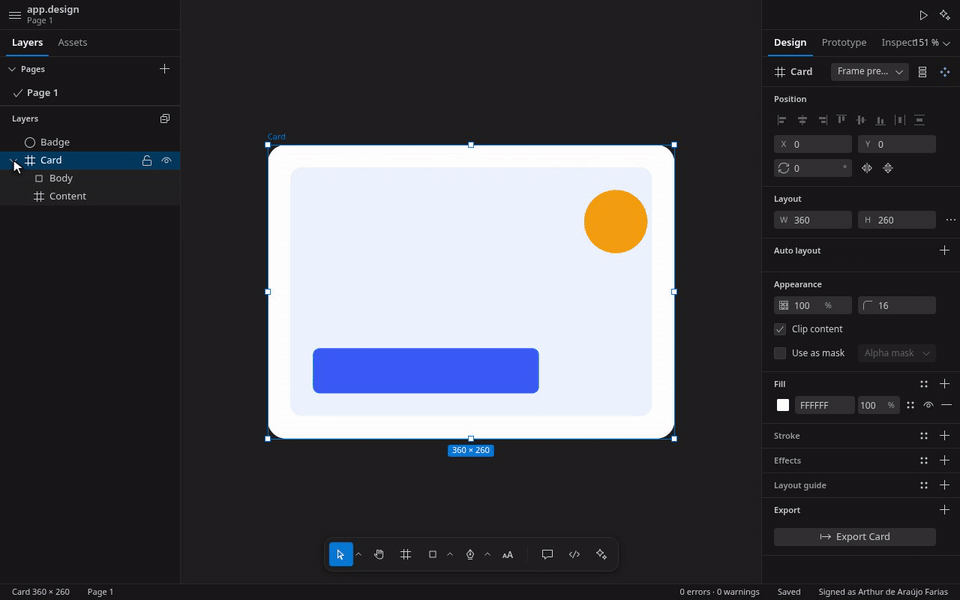Screen dimensions: 960x600
Task: Align left
Action: 782,120
